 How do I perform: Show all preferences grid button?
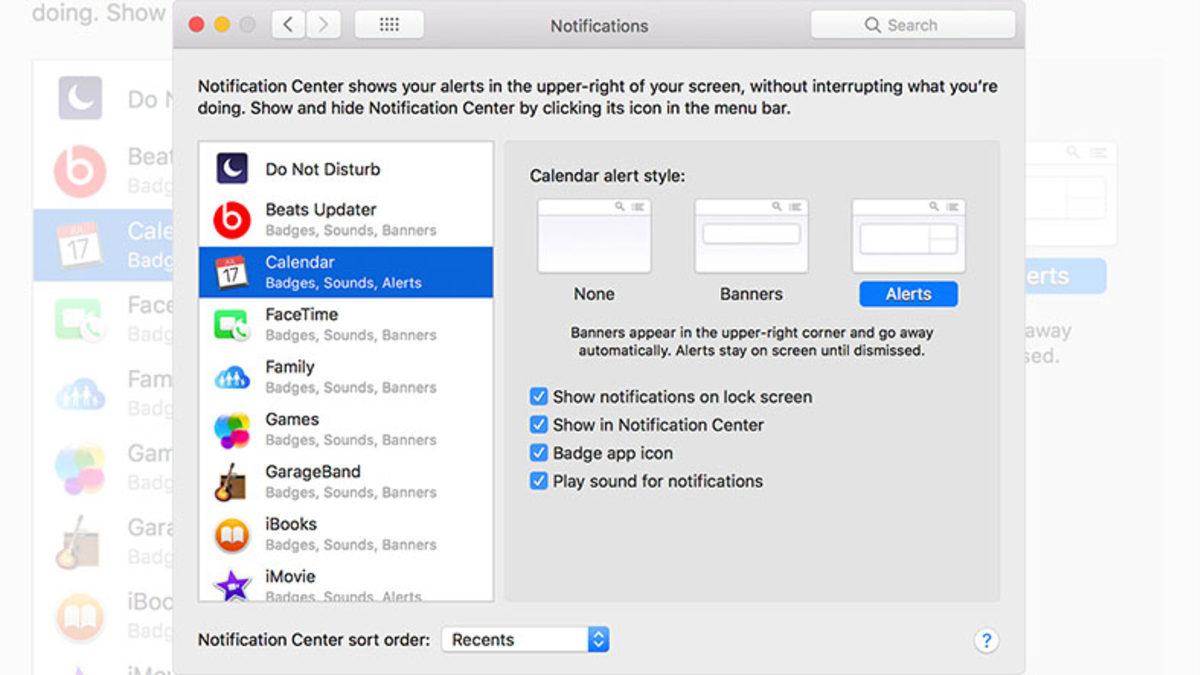pos(389,25)
